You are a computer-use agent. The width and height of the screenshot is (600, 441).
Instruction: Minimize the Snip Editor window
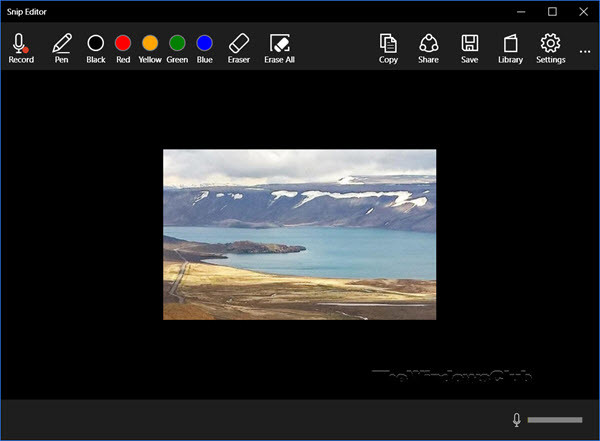coord(521,12)
